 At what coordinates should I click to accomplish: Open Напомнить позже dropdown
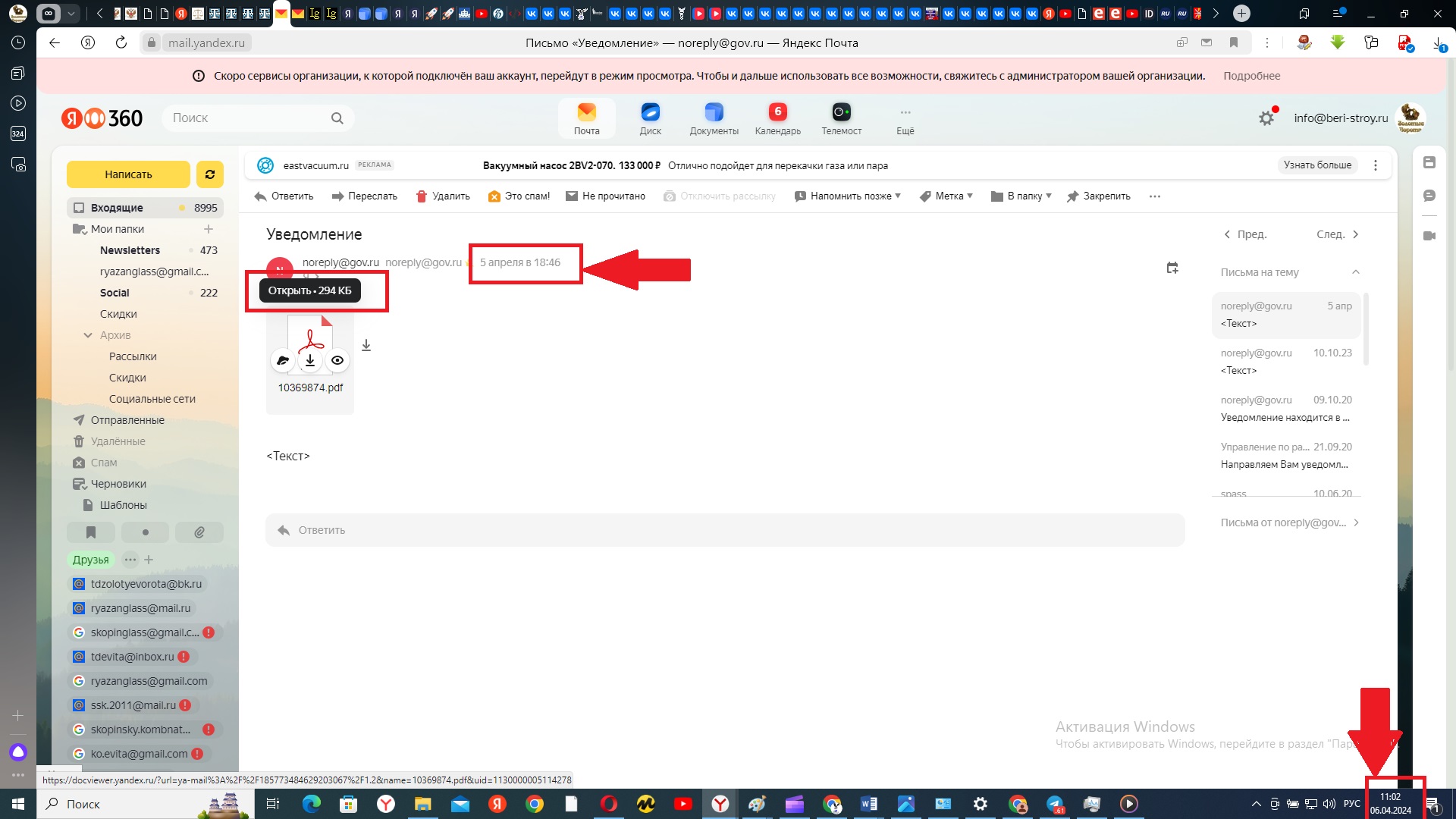[x=848, y=196]
